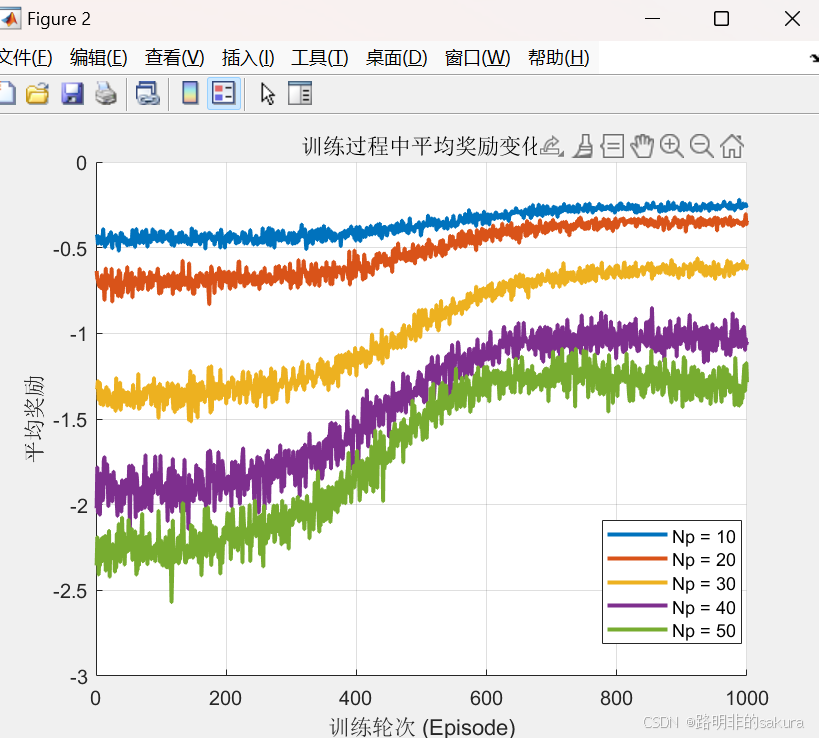Image resolution: width=819 pixels, height=738 pixels.
Task: Click the x-axis tick label 600
Action: pyautogui.click(x=486, y=698)
